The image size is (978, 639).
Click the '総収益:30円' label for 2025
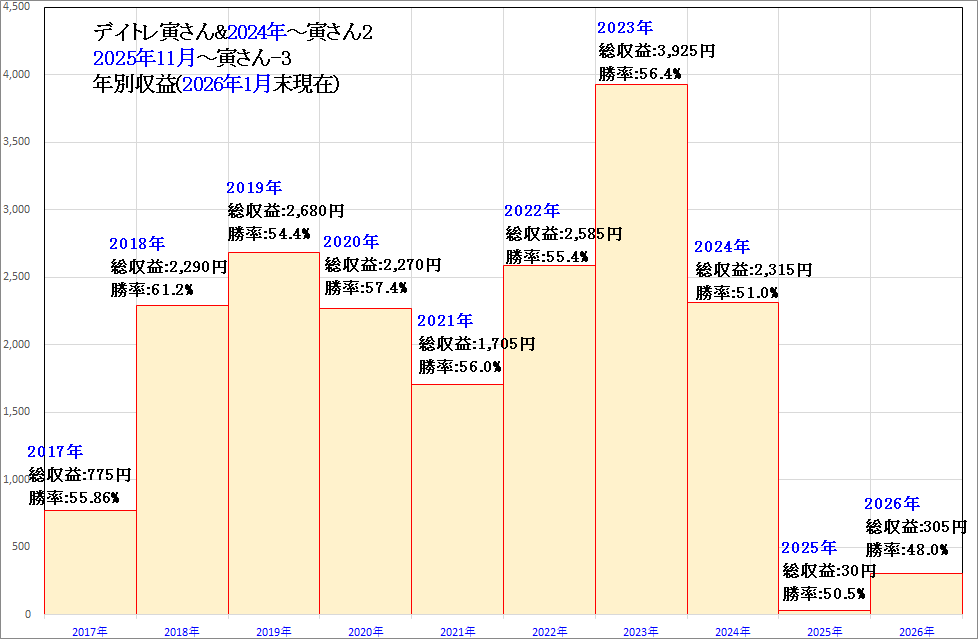point(829,570)
